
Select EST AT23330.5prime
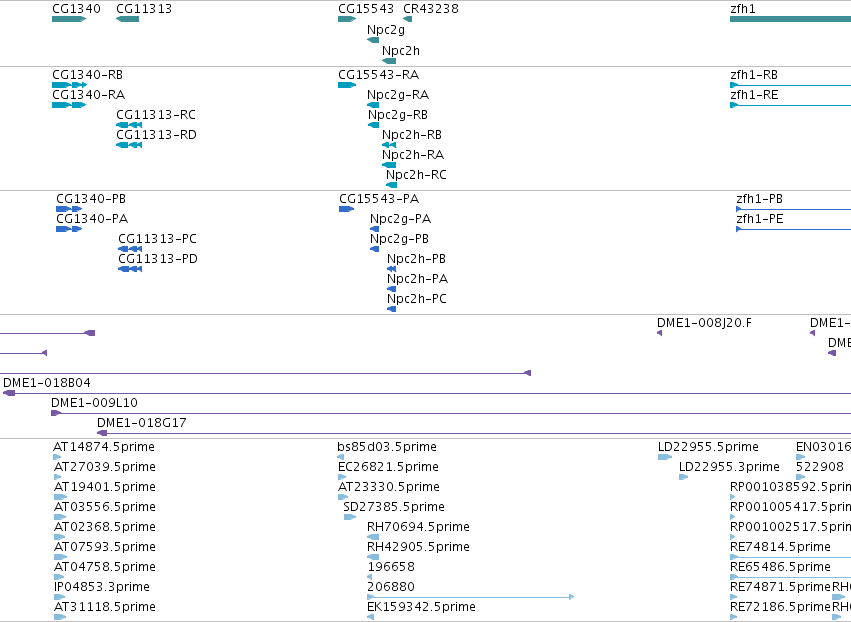389,487
